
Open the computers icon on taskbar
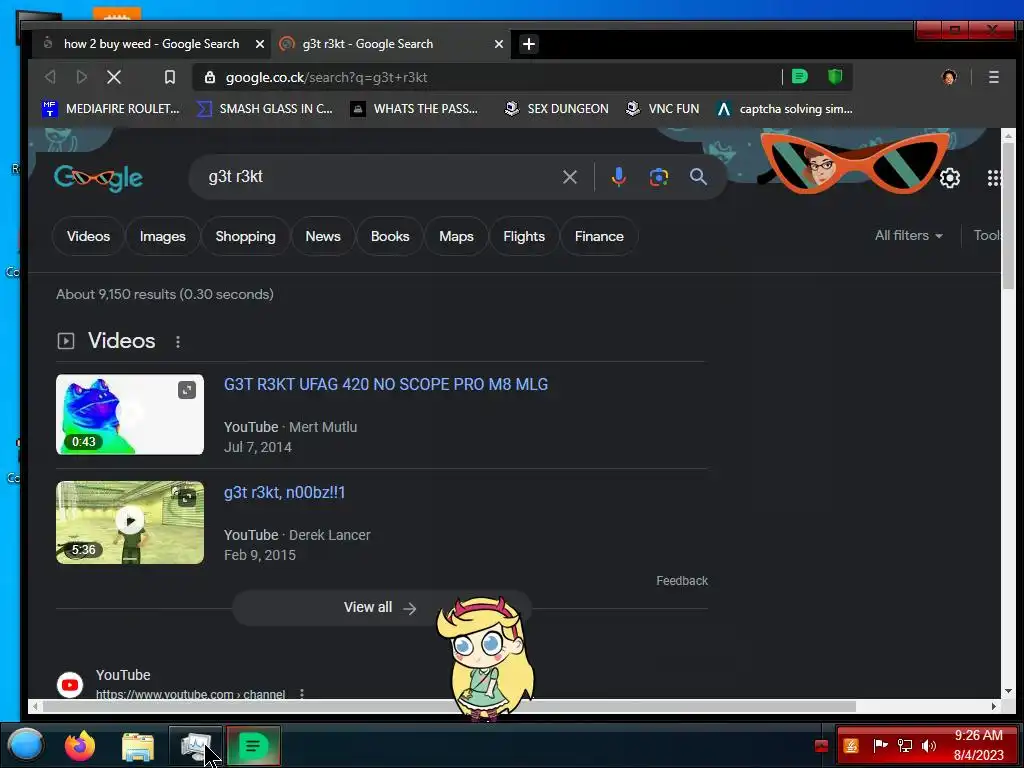(x=195, y=745)
